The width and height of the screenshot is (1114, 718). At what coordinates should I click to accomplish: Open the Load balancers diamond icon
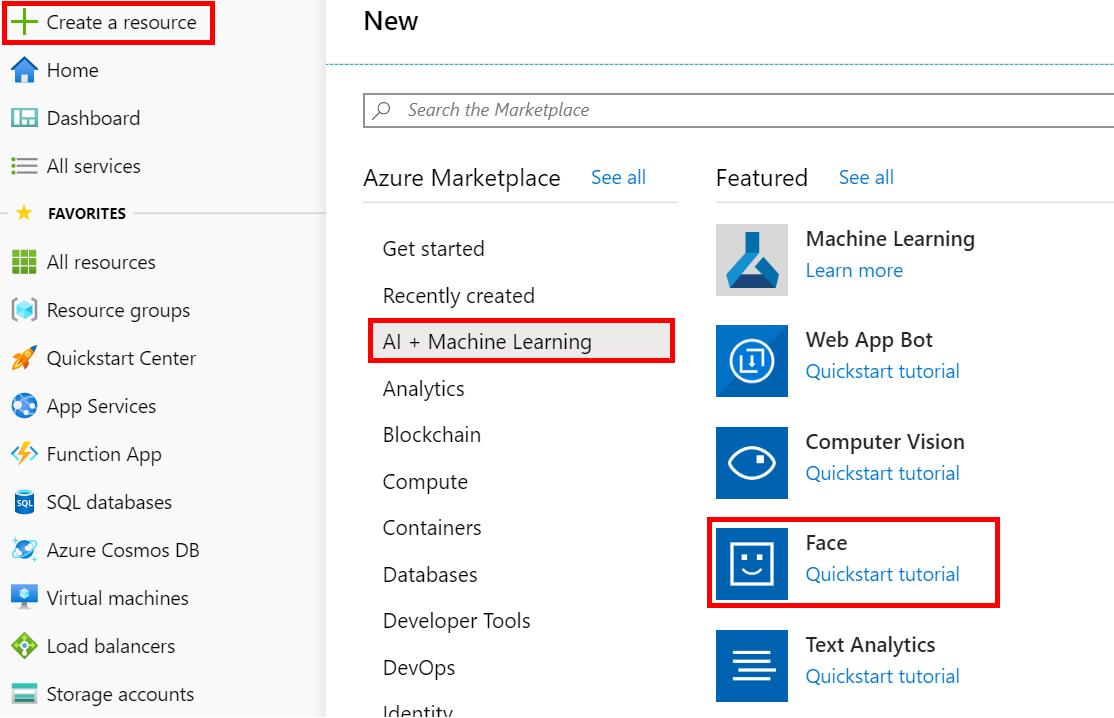coord(24,646)
